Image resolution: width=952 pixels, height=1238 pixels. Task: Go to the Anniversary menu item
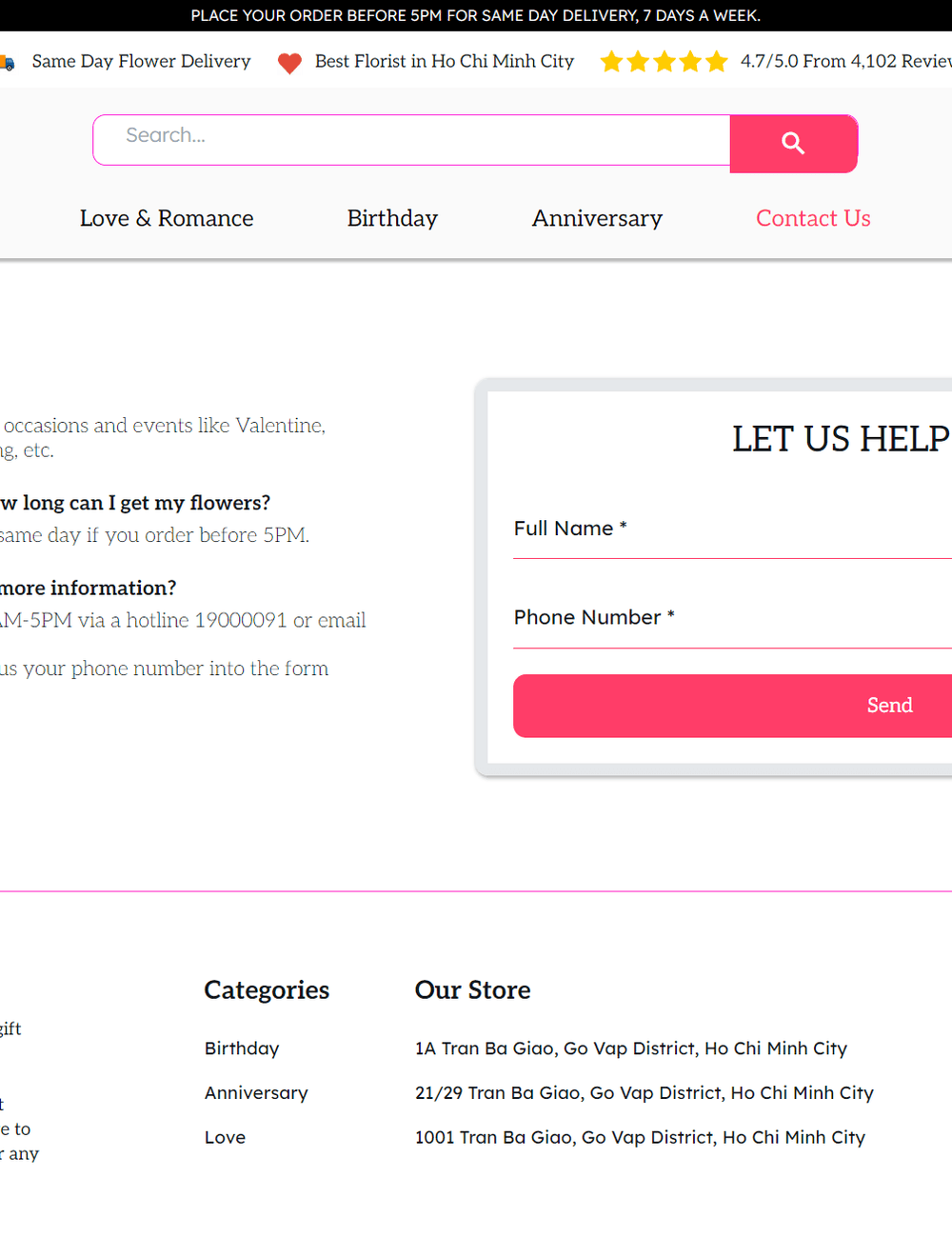coord(597,218)
